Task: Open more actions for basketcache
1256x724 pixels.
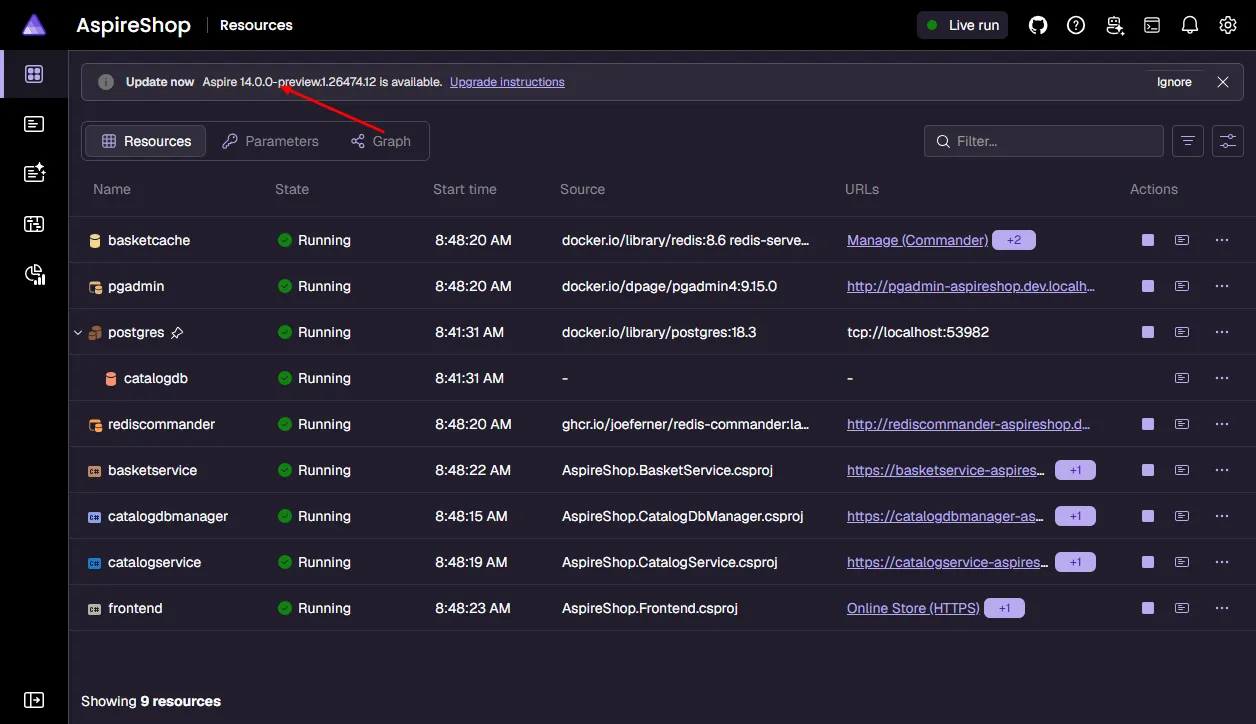Action: 1221,240
